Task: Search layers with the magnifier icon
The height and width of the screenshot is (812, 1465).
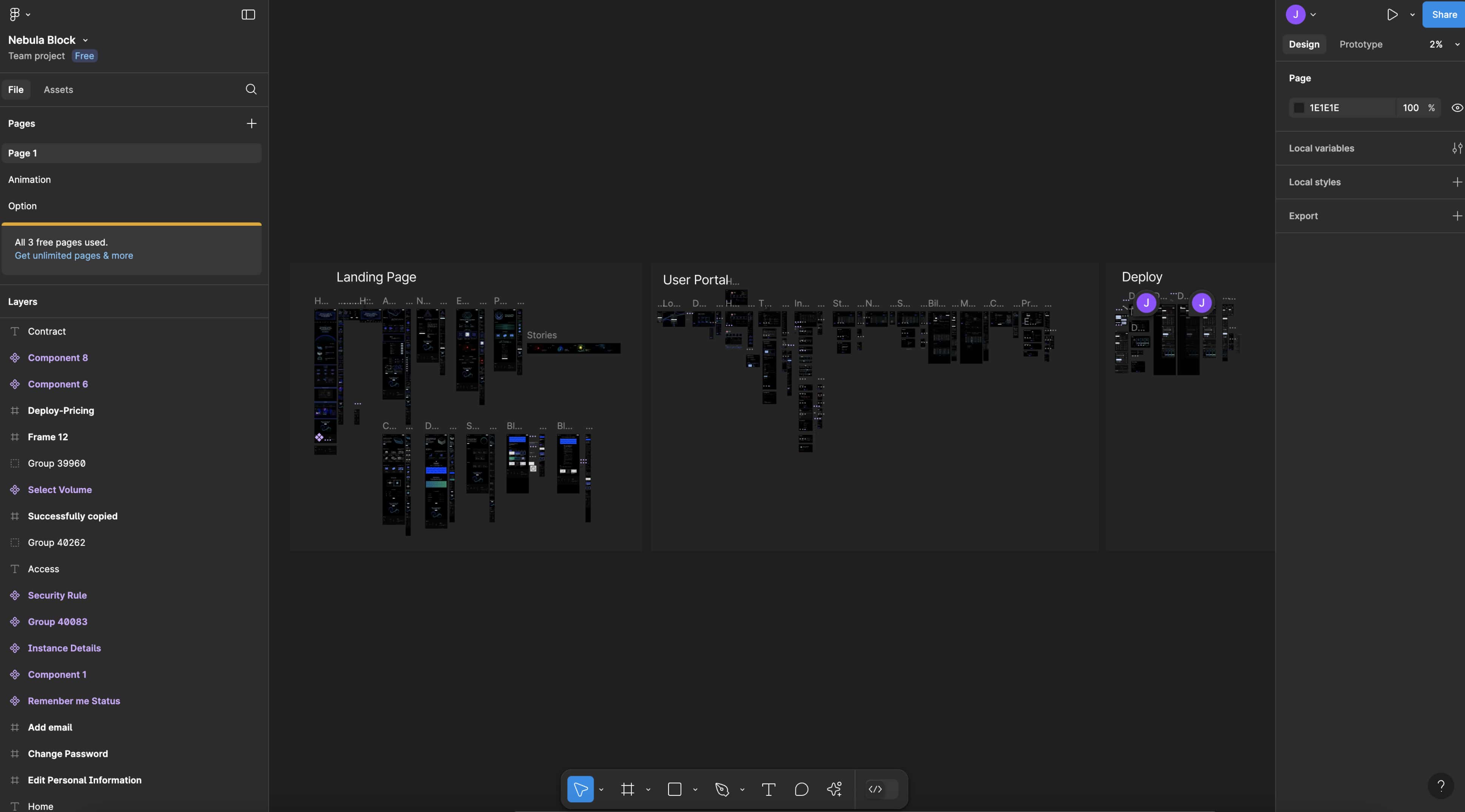Action: coord(251,89)
